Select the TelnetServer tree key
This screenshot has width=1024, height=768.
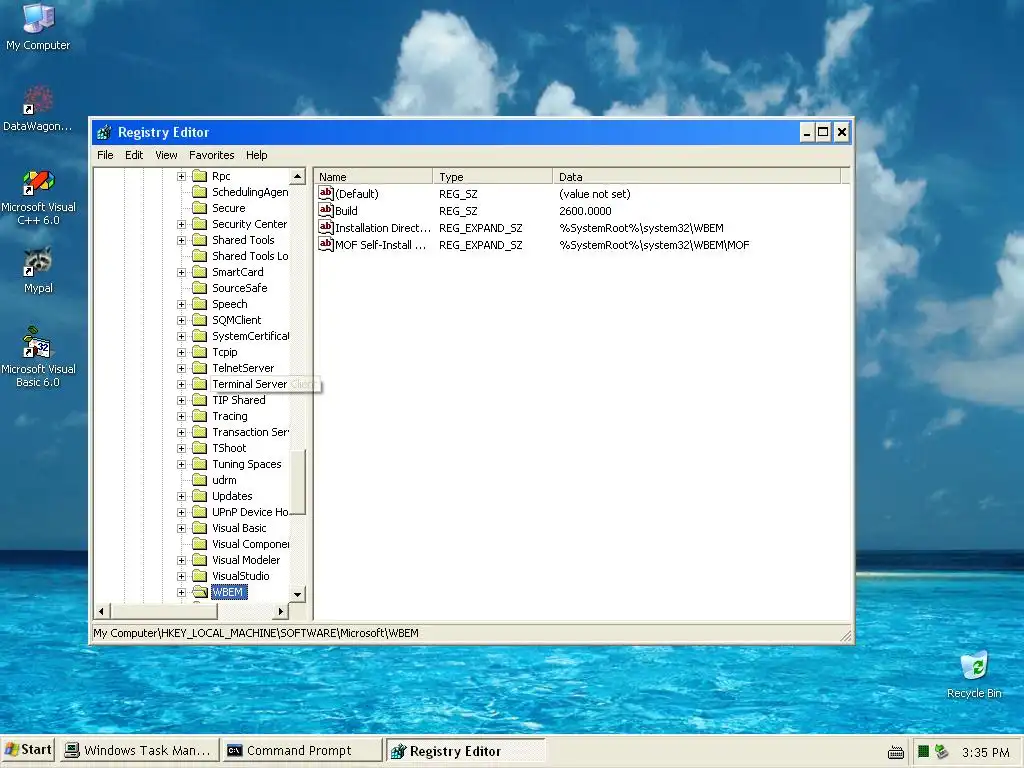click(243, 368)
